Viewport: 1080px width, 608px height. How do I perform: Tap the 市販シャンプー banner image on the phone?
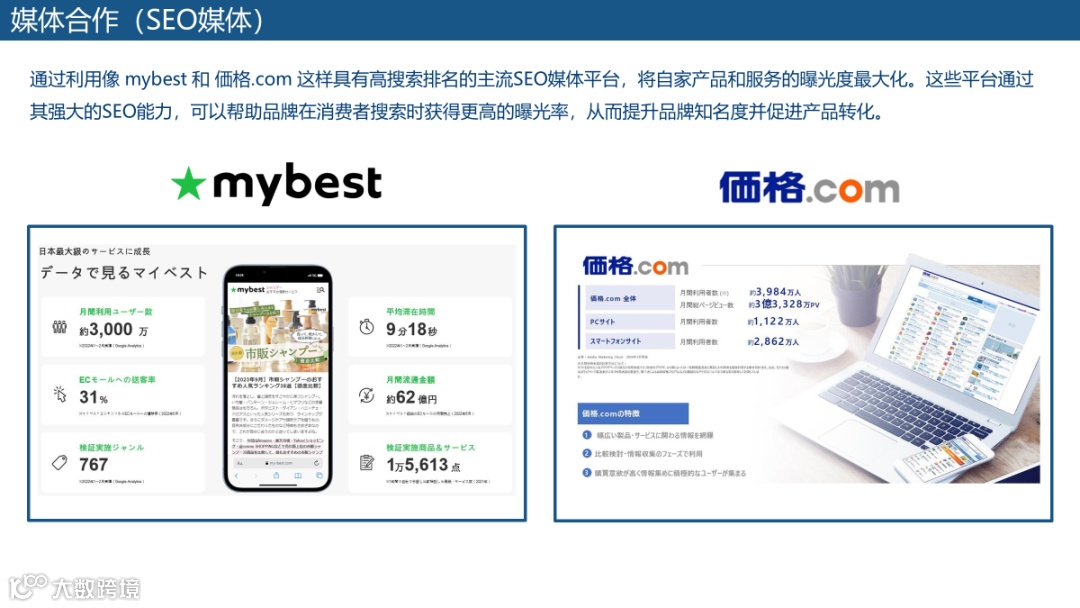coord(278,335)
